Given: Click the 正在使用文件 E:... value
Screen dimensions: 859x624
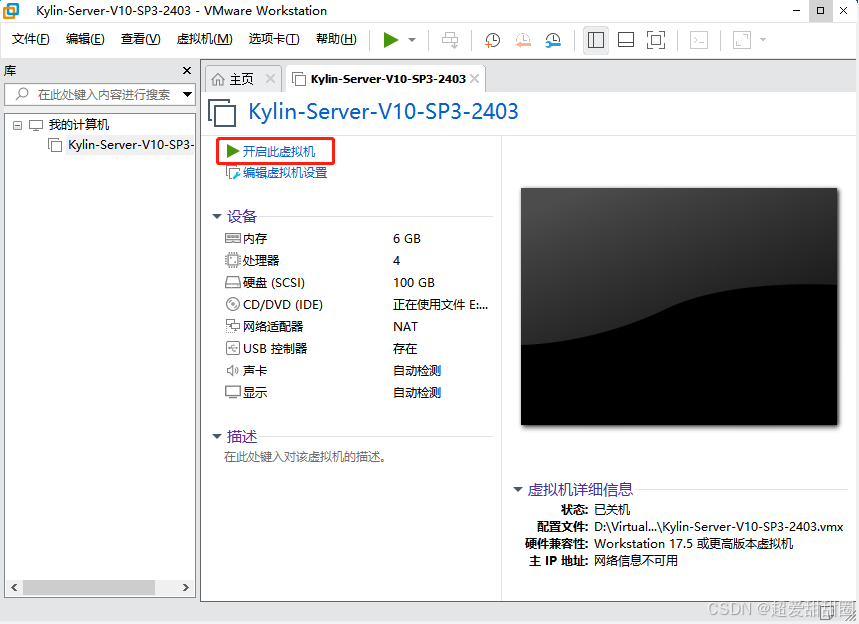Looking at the screenshot, I should pos(440,305).
